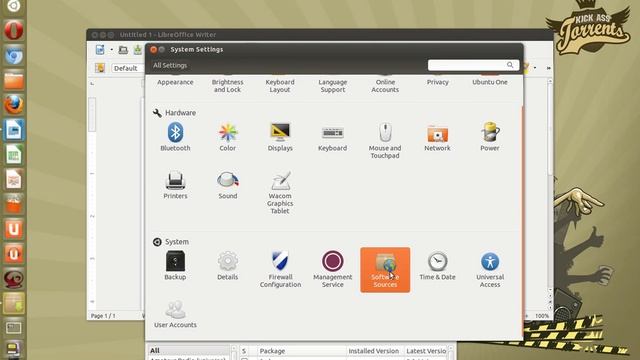The image size is (640, 360).
Task: Select All category in package list
Action: (188, 350)
